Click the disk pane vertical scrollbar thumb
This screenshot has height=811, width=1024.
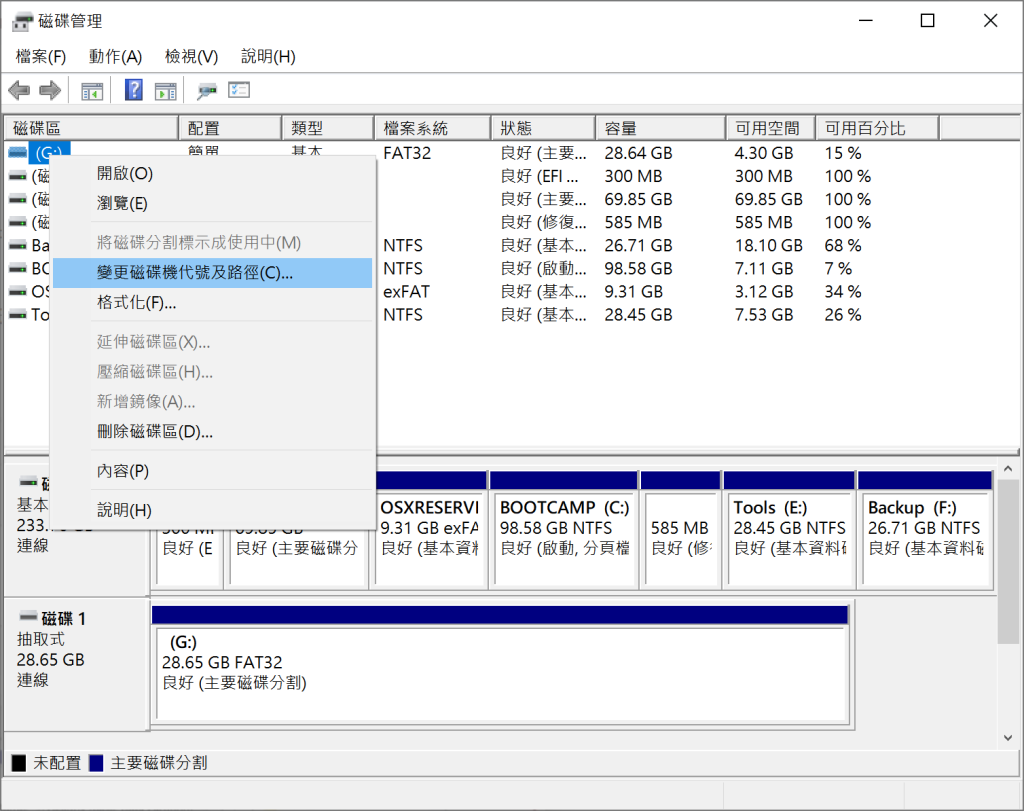[x=1008, y=562]
